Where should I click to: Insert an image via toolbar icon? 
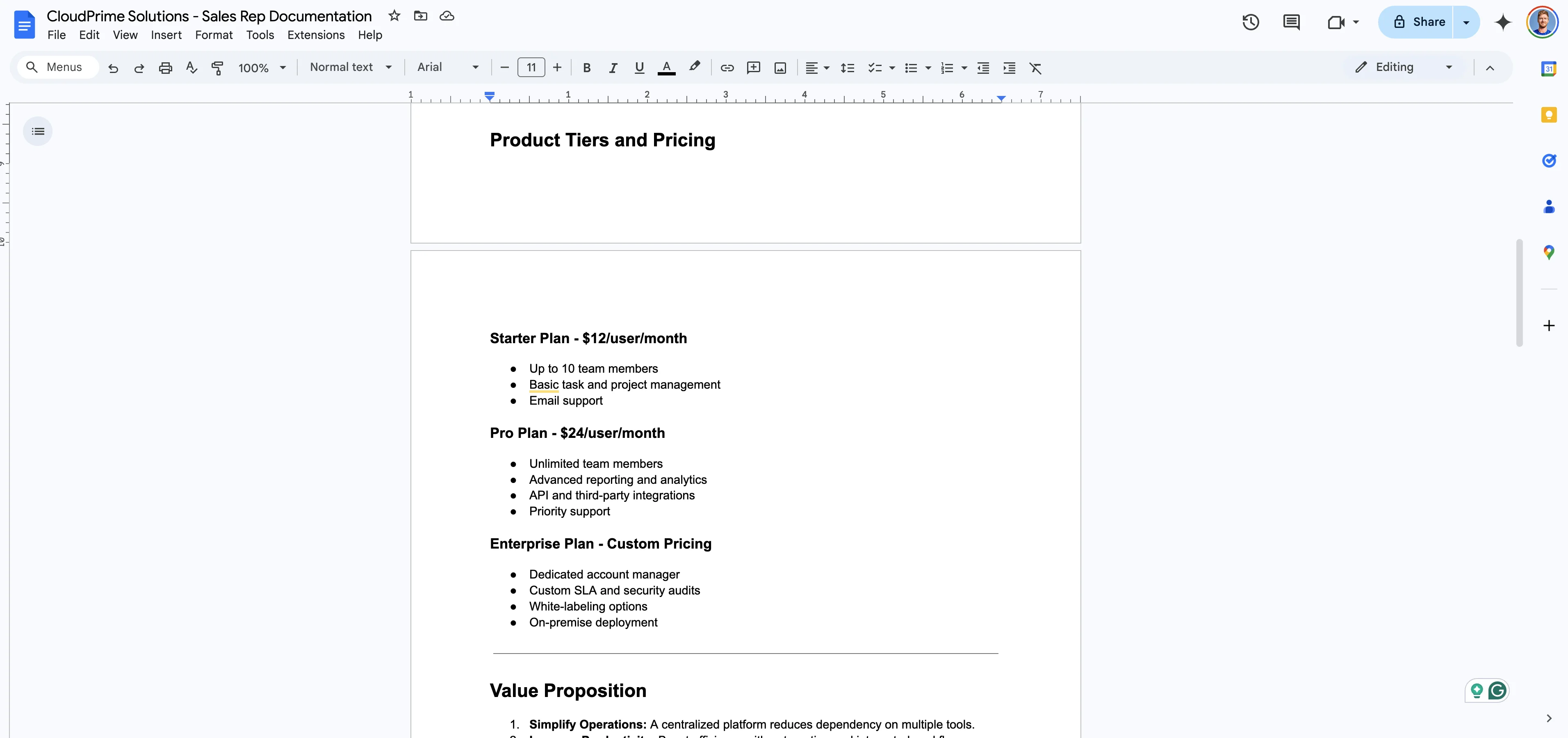780,68
